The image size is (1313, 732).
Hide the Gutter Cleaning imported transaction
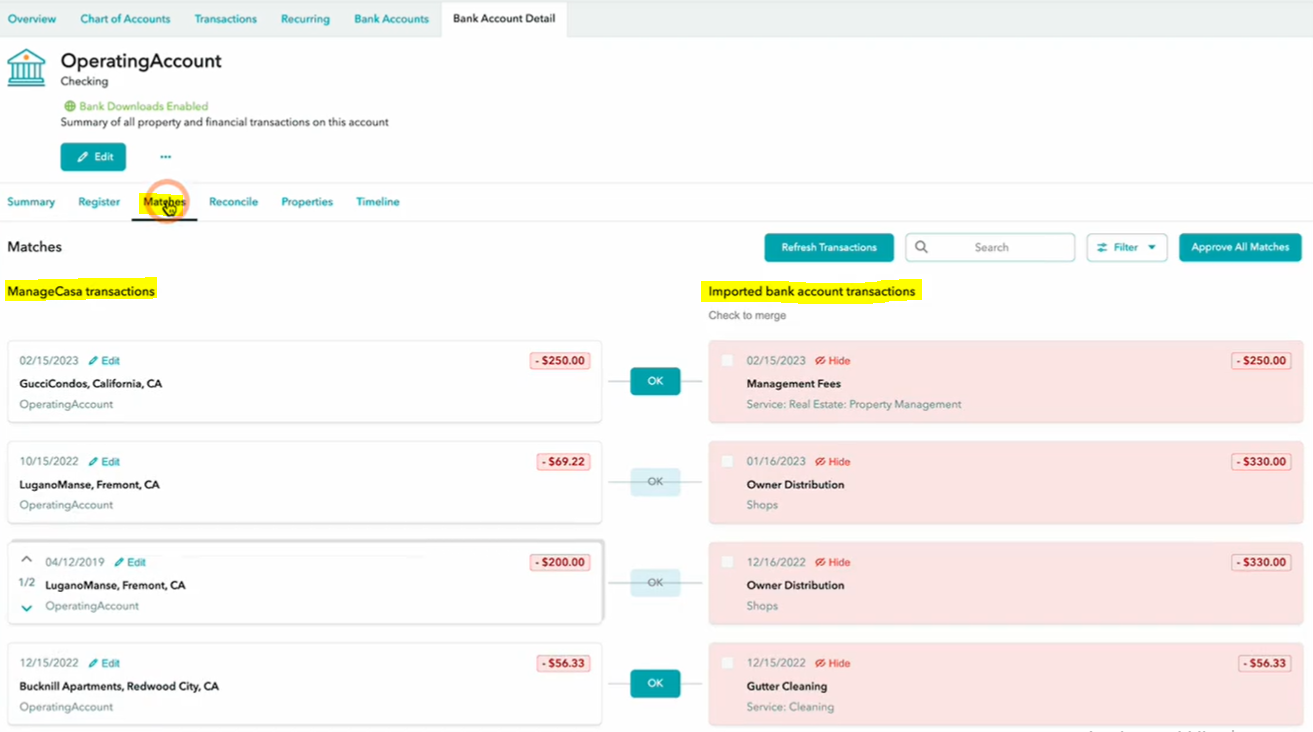832,663
